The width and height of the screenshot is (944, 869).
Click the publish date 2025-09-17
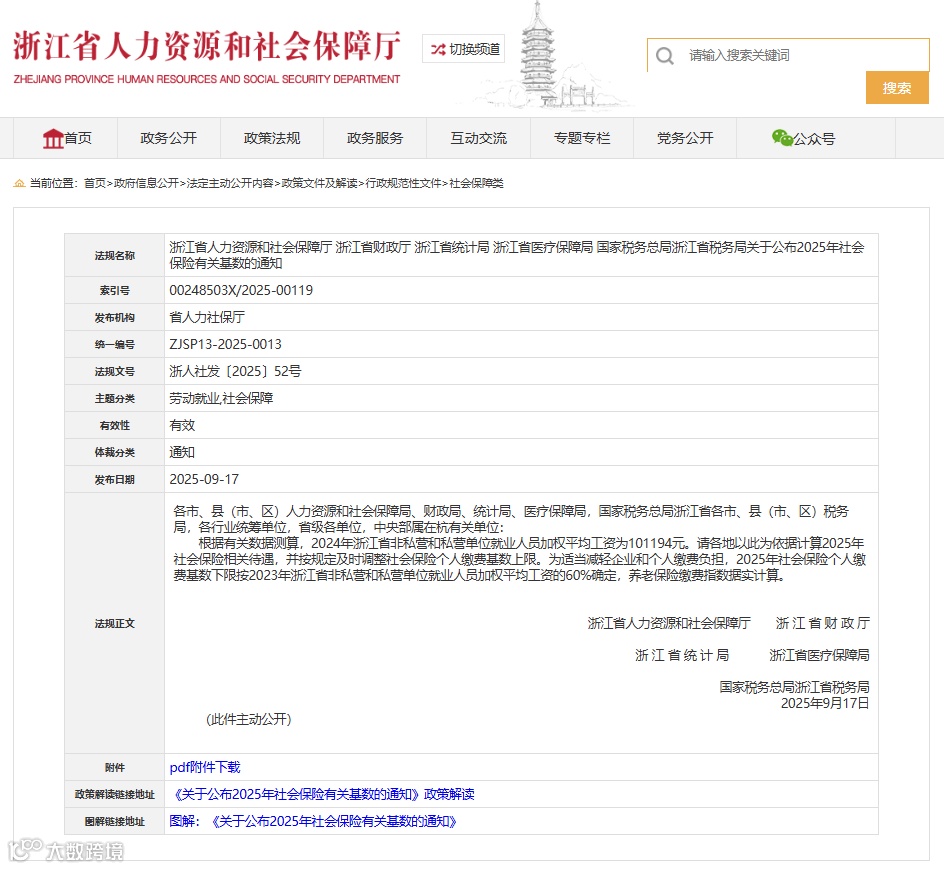pos(204,479)
